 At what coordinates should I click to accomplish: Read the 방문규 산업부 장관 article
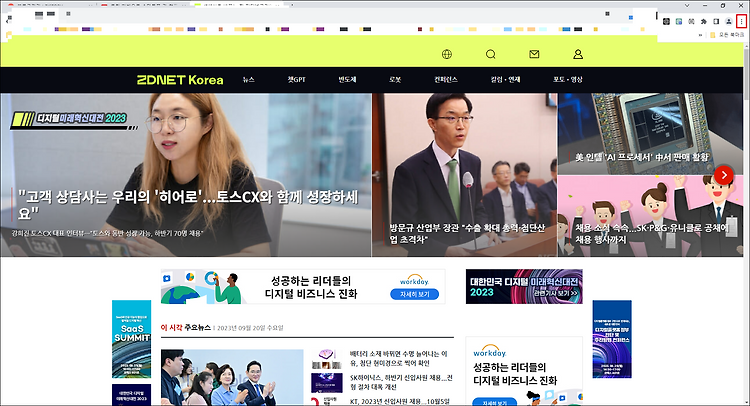(x=467, y=233)
